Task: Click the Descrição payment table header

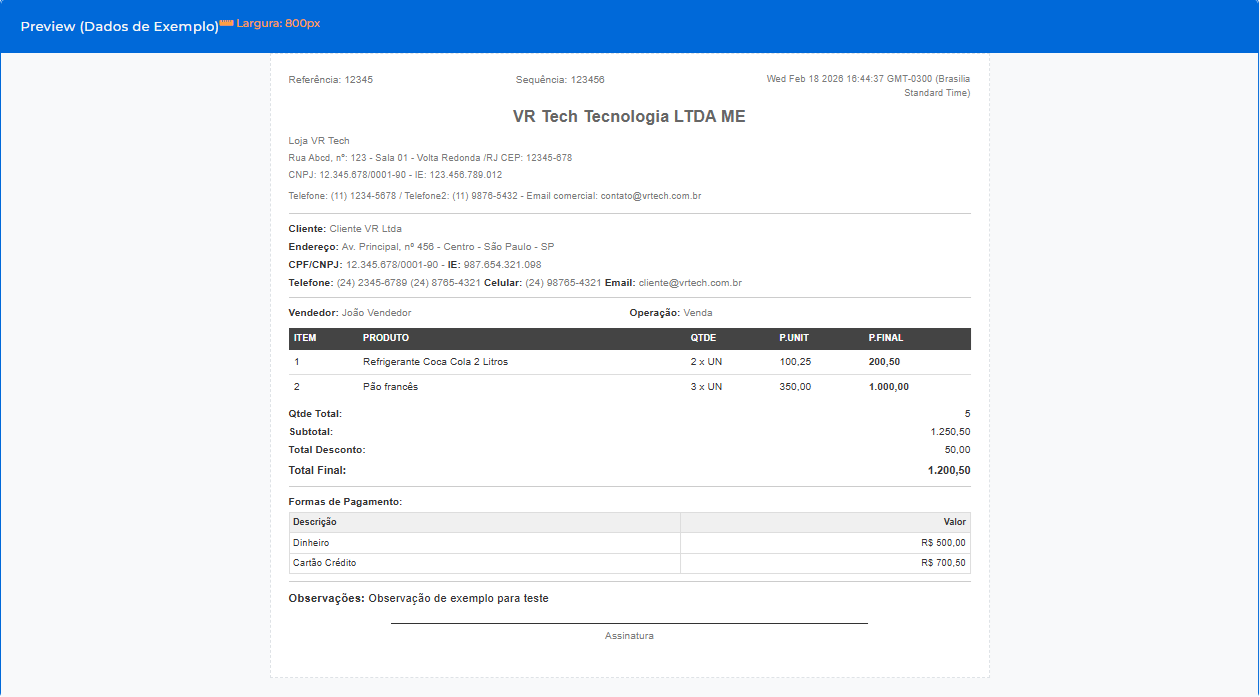Action: 315,522
